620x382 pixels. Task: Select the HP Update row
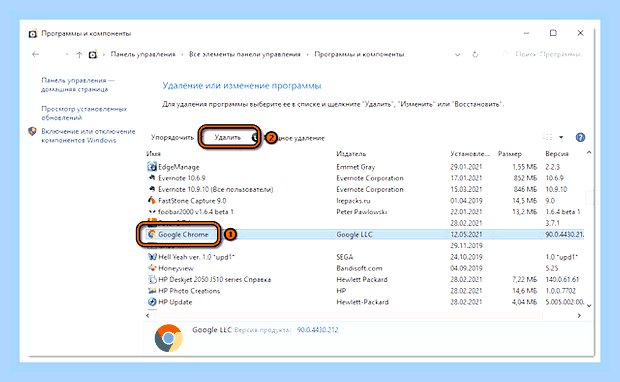[x=364, y=302]
